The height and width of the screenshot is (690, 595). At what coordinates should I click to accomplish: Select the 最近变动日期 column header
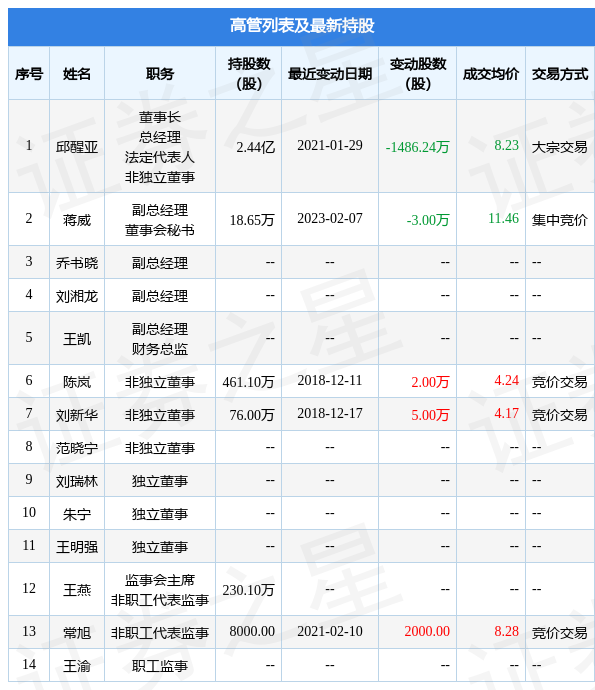(x=330, y=73)
